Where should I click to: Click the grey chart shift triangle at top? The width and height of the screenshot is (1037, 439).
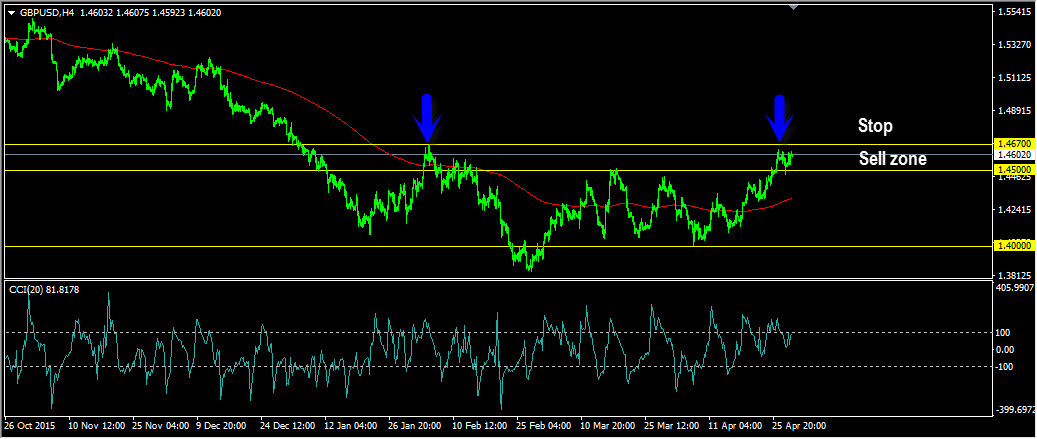[794, 7]
